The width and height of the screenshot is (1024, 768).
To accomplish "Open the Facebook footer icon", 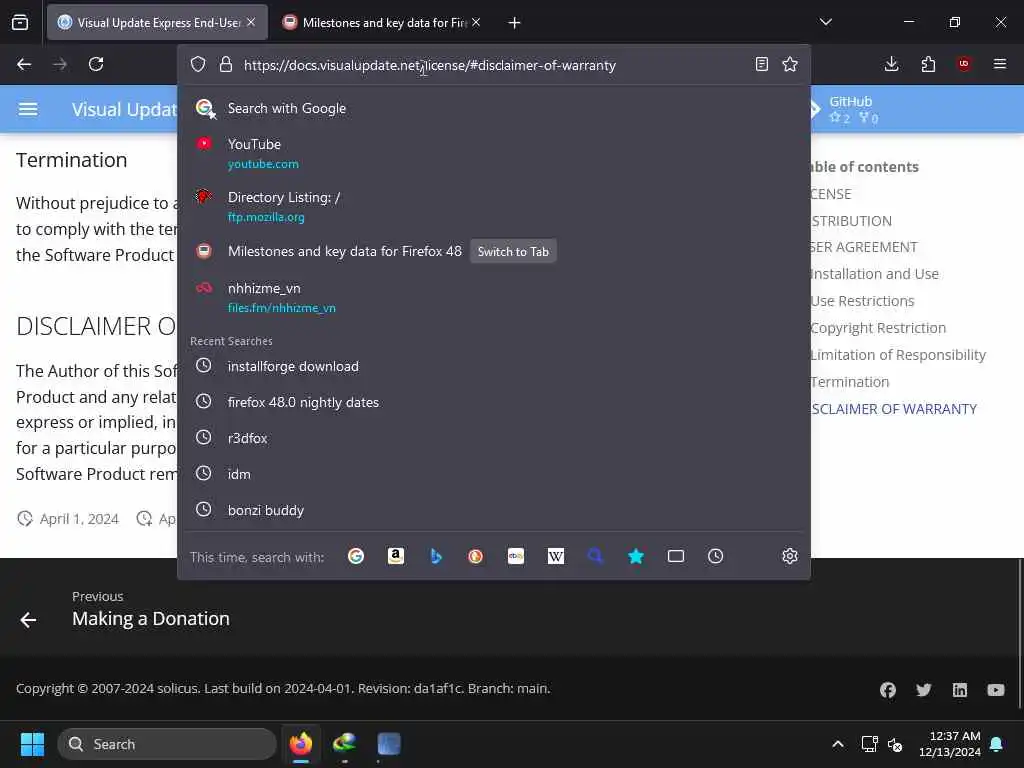I will pos(888,690).
